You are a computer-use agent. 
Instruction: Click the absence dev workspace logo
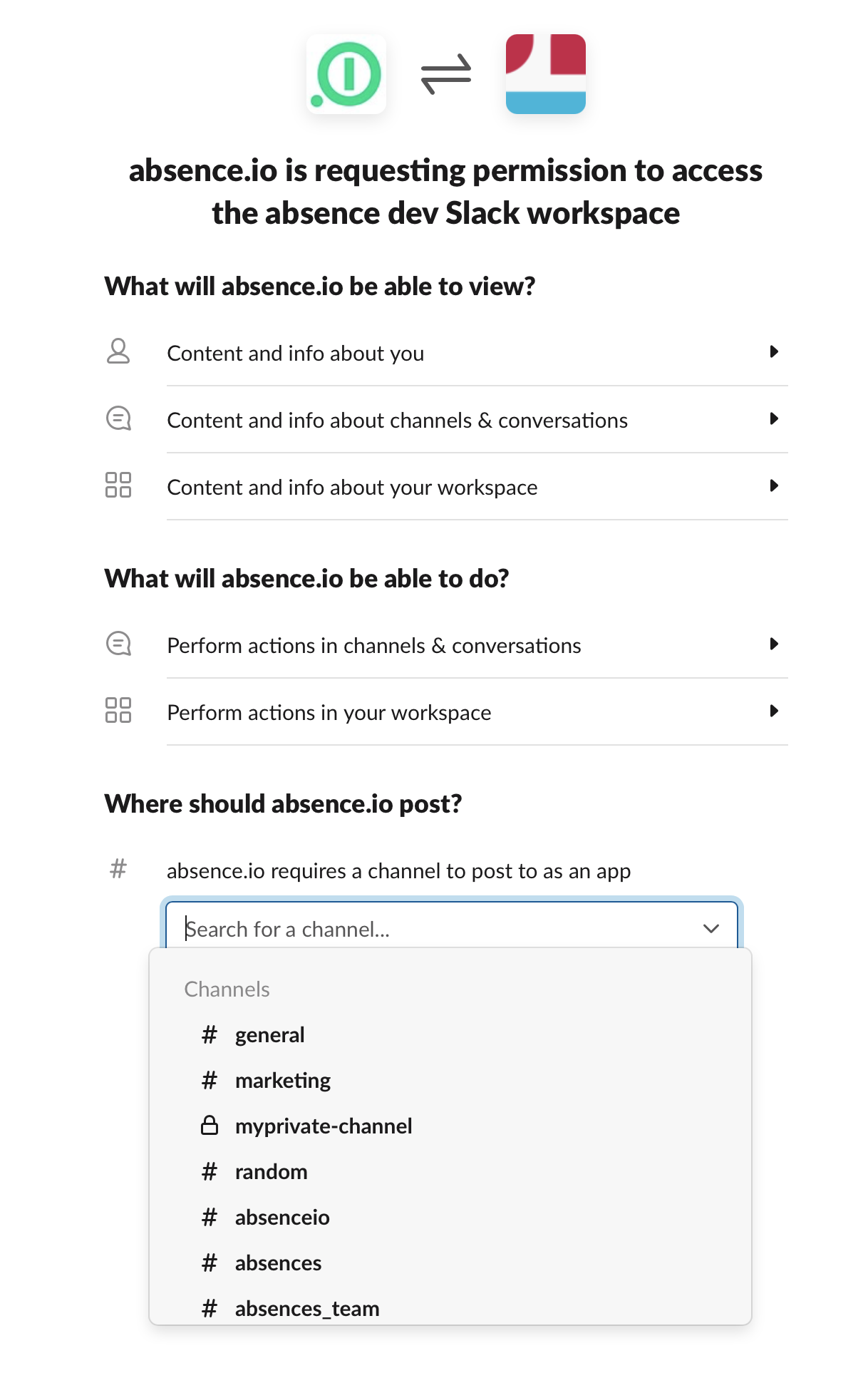(x=545, y=74)
